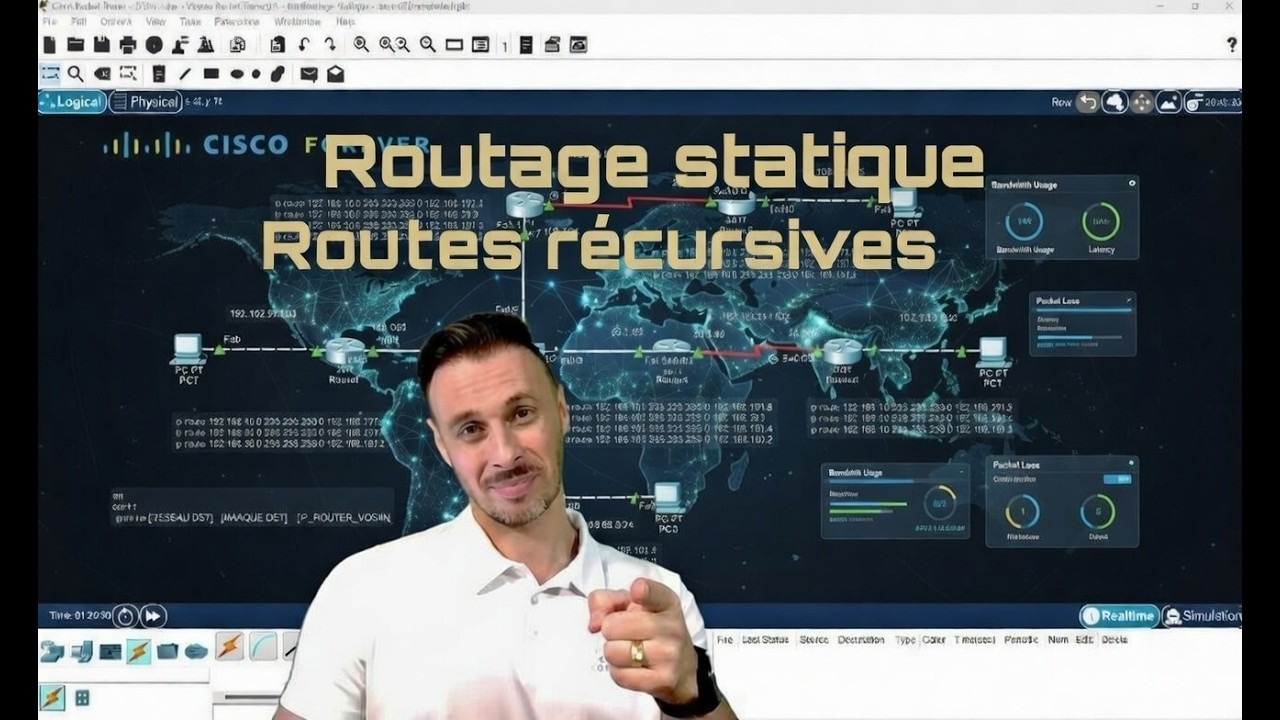This screenshot has height=720, width=1280.
Task: Click the rectangle icon in the top toolbar
Action: pos(454,44)
